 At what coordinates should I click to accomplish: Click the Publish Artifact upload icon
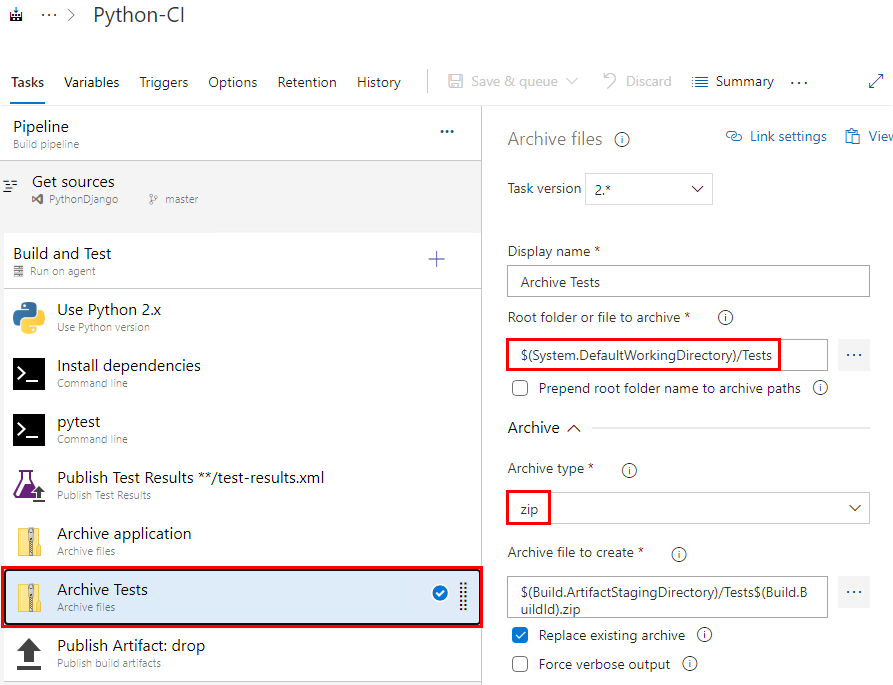[29, 654]
